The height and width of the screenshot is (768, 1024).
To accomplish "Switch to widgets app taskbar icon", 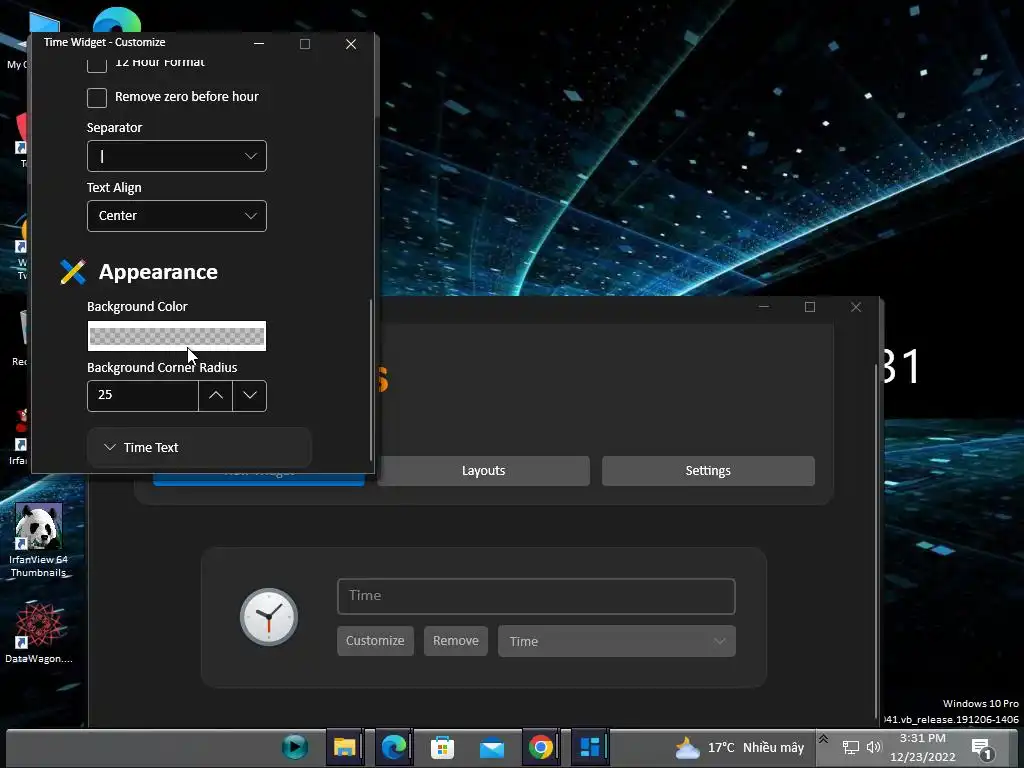I will click(x=590, y=746).
